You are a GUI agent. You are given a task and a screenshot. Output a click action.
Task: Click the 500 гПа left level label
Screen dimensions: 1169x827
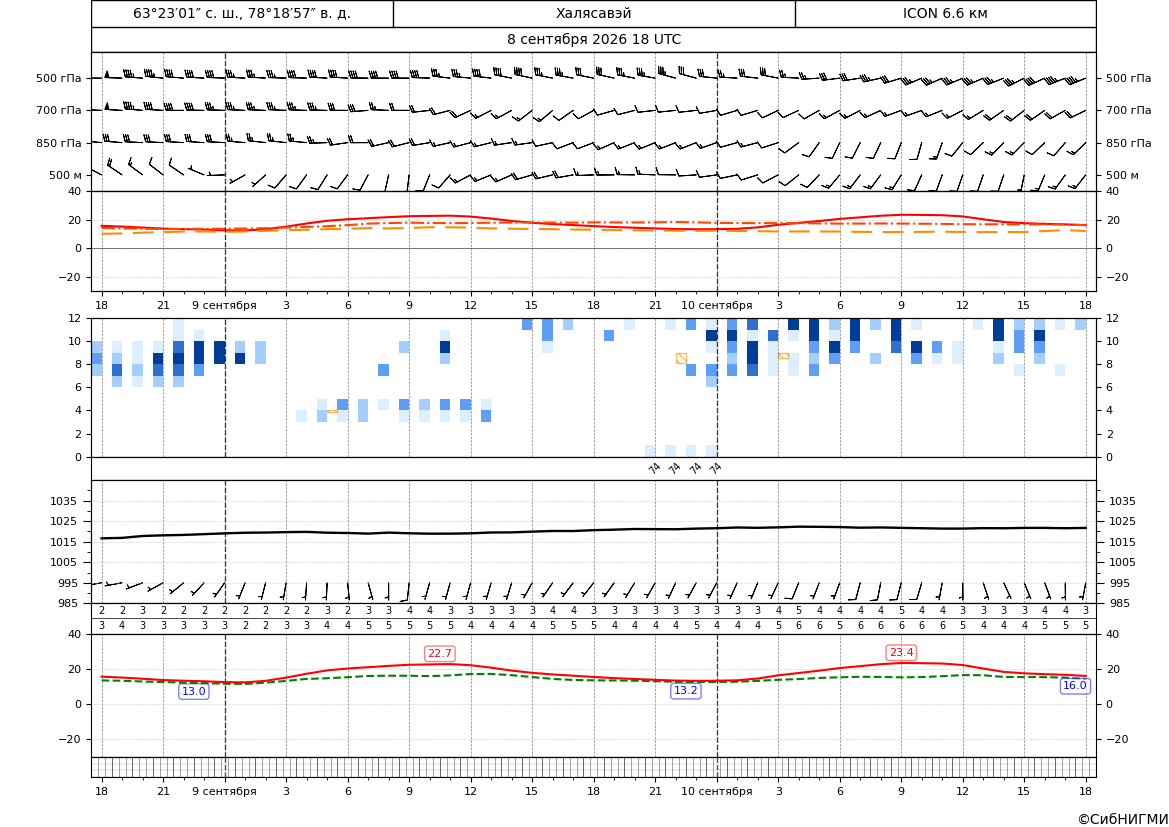[59, 78]
